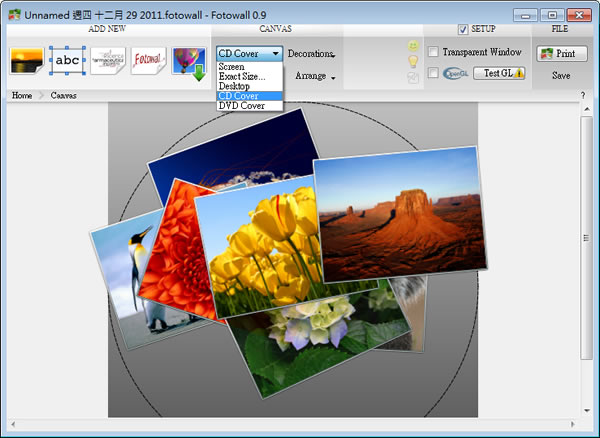
Task: Click the Save button
Action: tap(561, 76)
